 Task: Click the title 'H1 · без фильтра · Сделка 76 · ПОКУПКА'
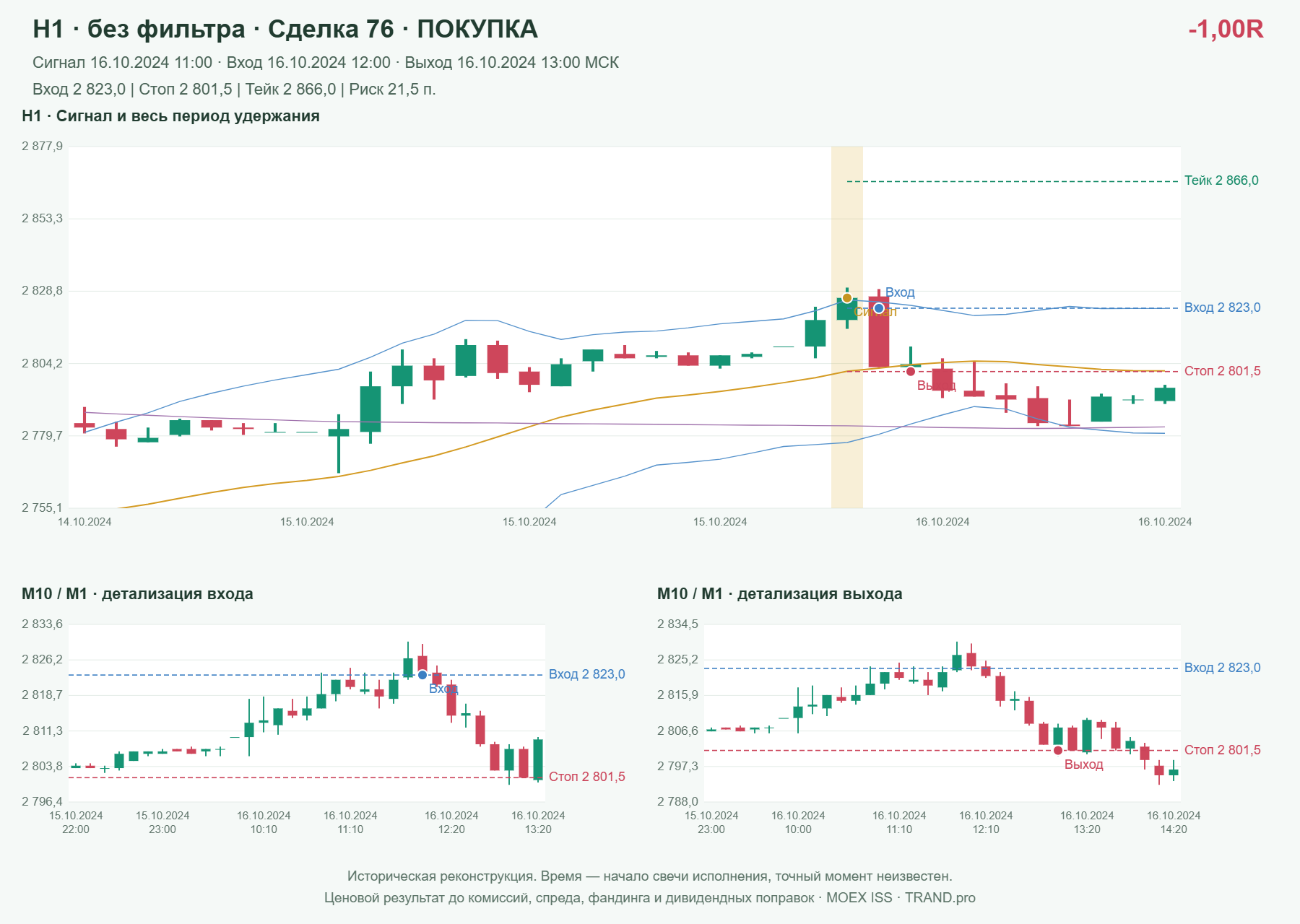click(285, 29)
